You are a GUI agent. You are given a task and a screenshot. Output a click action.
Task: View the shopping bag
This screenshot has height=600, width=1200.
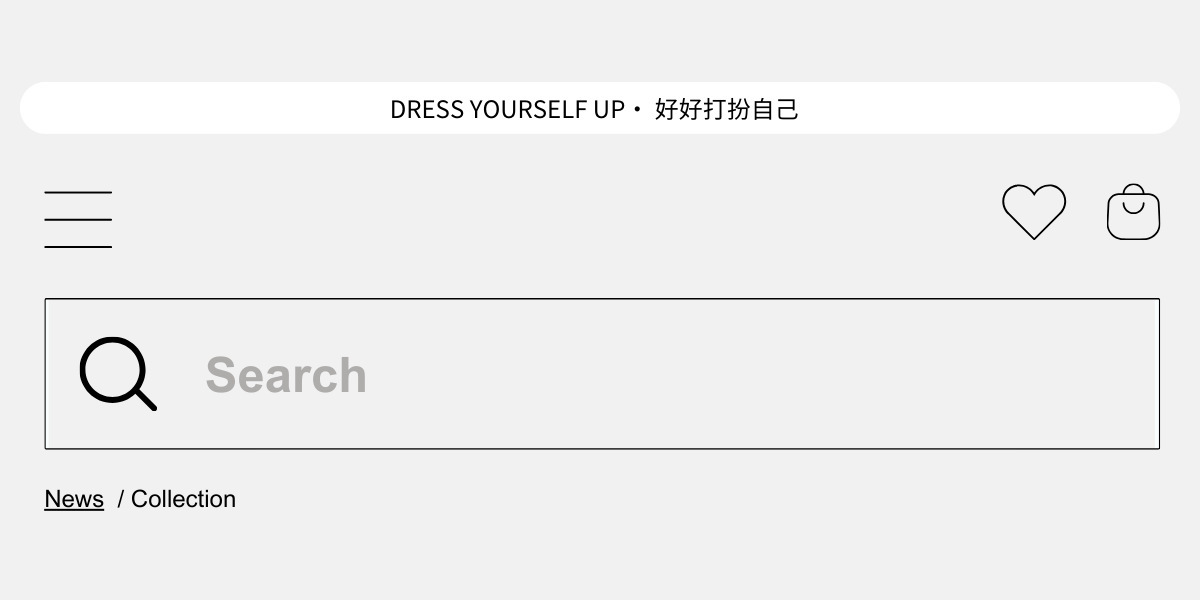click(1133, 213)
